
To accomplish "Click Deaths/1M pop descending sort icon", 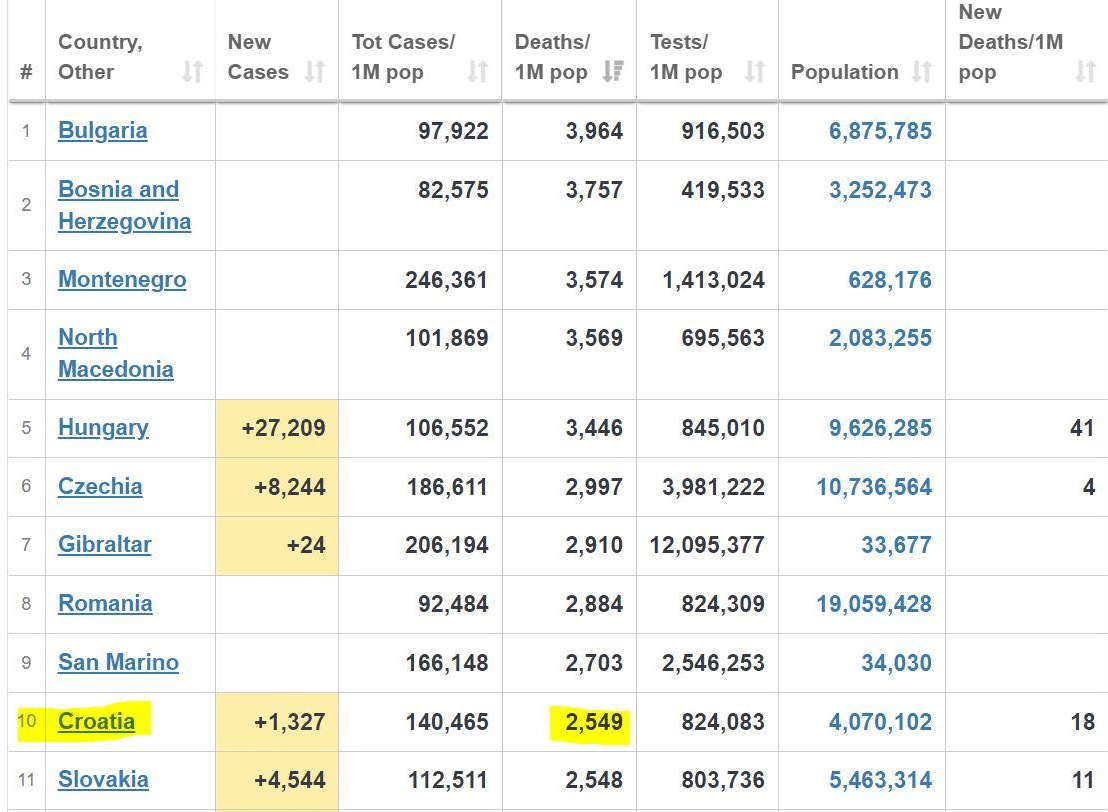I will coord(613,72).
